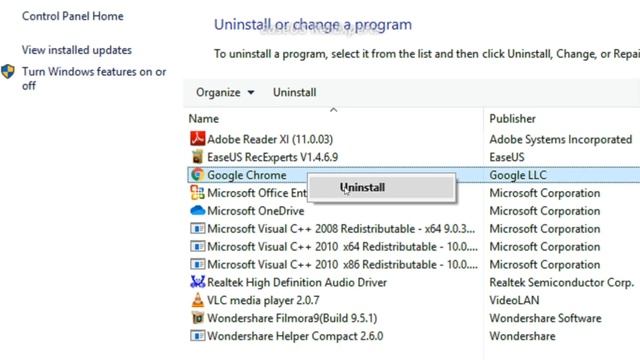Select the Google Chrome program name
640x360 pixels.
[247, 175]
